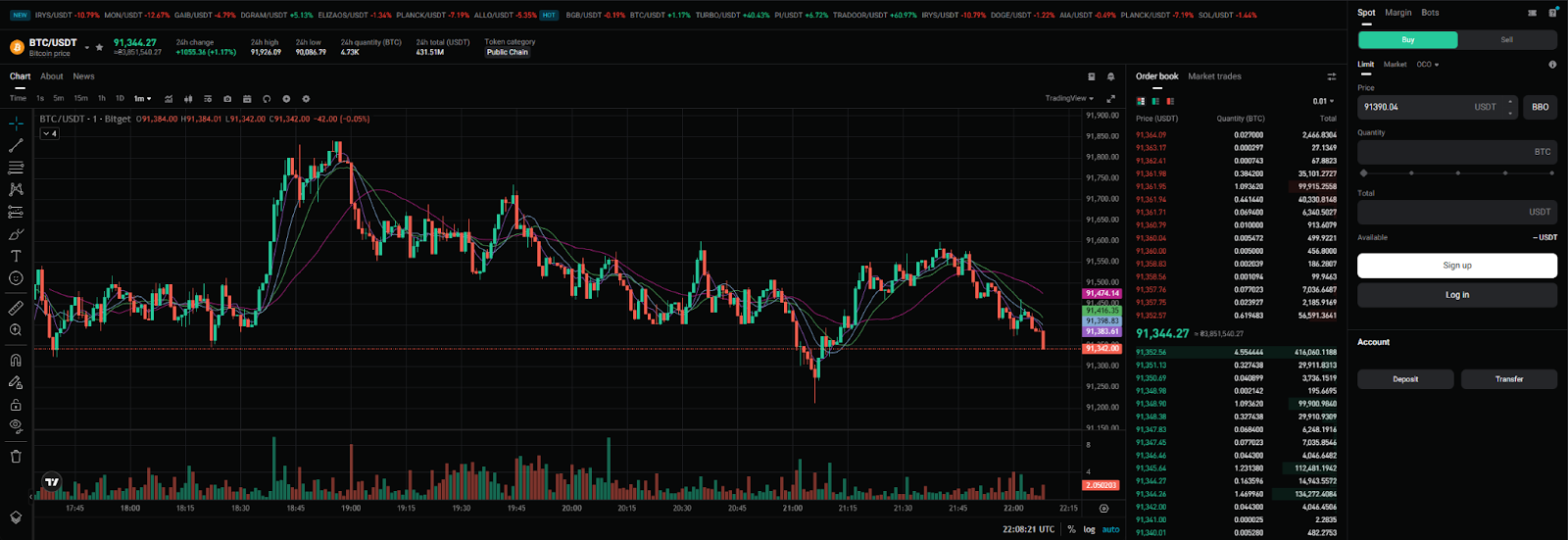Show only sell orders view
Image resolution: width=1568 pixels, height=540 pixels.
[x=1170, y=101]
